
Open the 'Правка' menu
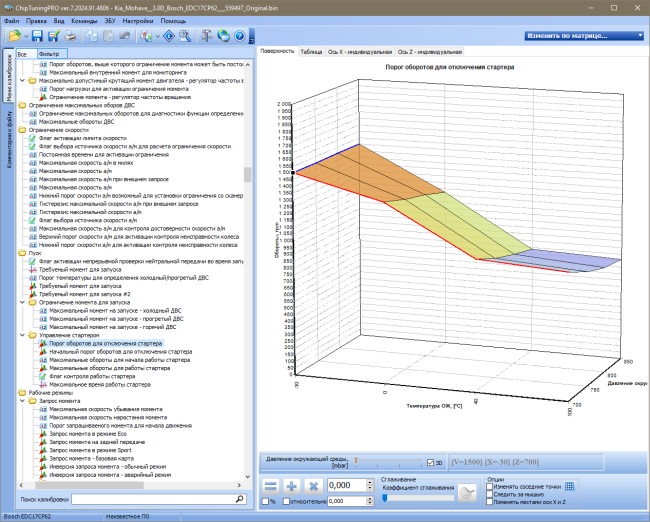(36, 21)
